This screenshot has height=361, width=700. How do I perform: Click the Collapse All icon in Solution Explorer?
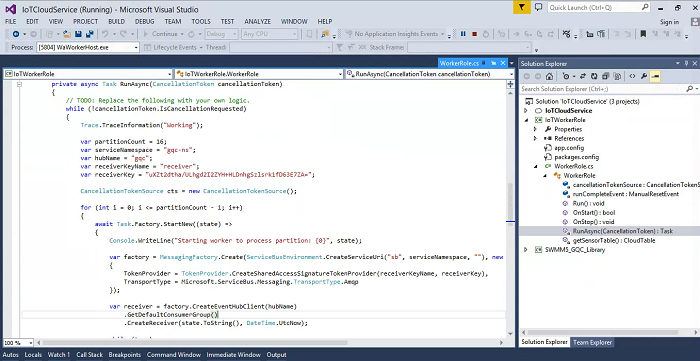[605, 76]
